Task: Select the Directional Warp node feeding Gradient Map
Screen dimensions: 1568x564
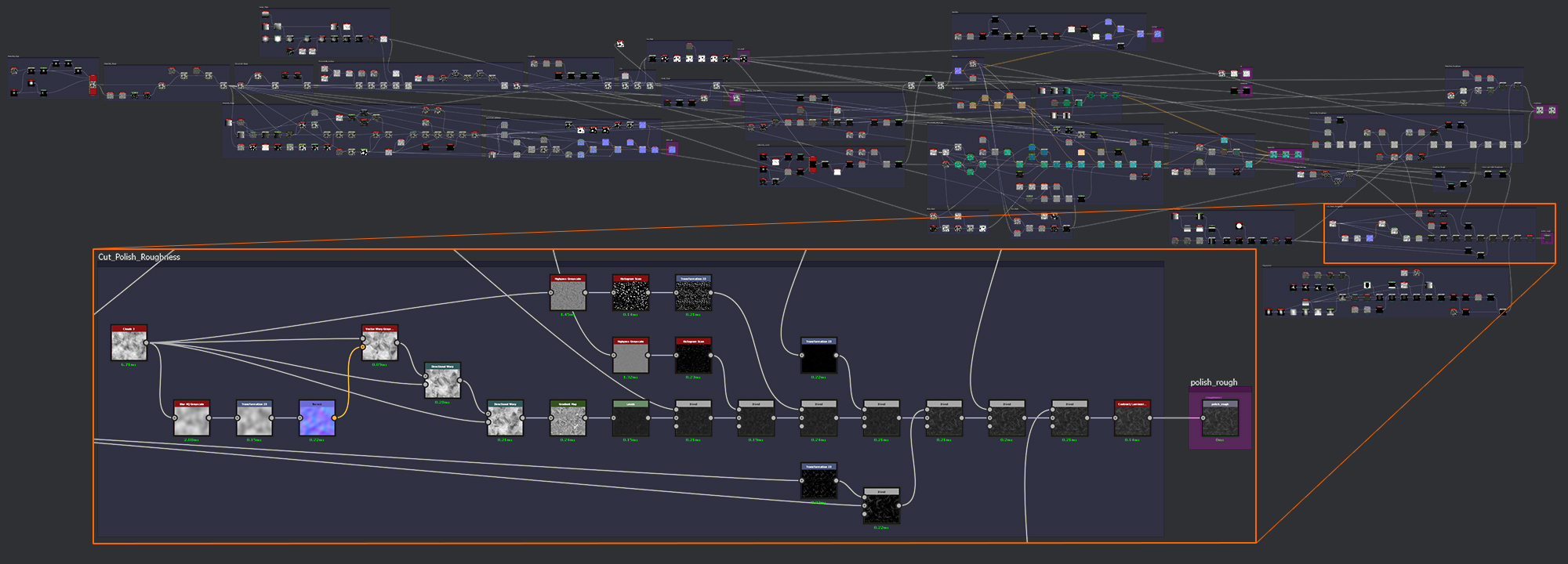Action: [506, 418]
